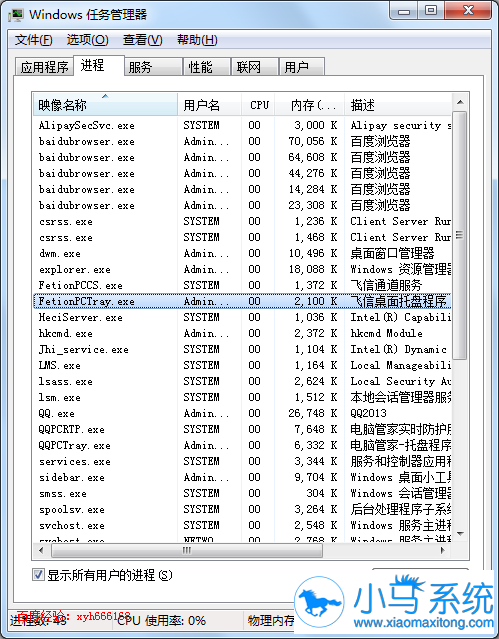The height and width of the screenshot is (639, 499).
Task: Click CPU 使用率 status bar entry
Action: (161, 621)
